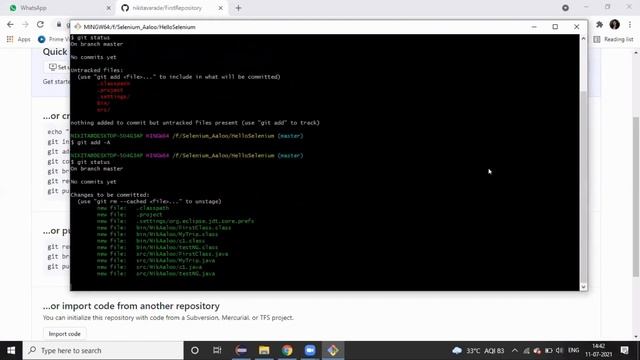Maximize the Git Bash window
Image resolution: width=640 pixels, height=360 pixels.
click(555, 27)
